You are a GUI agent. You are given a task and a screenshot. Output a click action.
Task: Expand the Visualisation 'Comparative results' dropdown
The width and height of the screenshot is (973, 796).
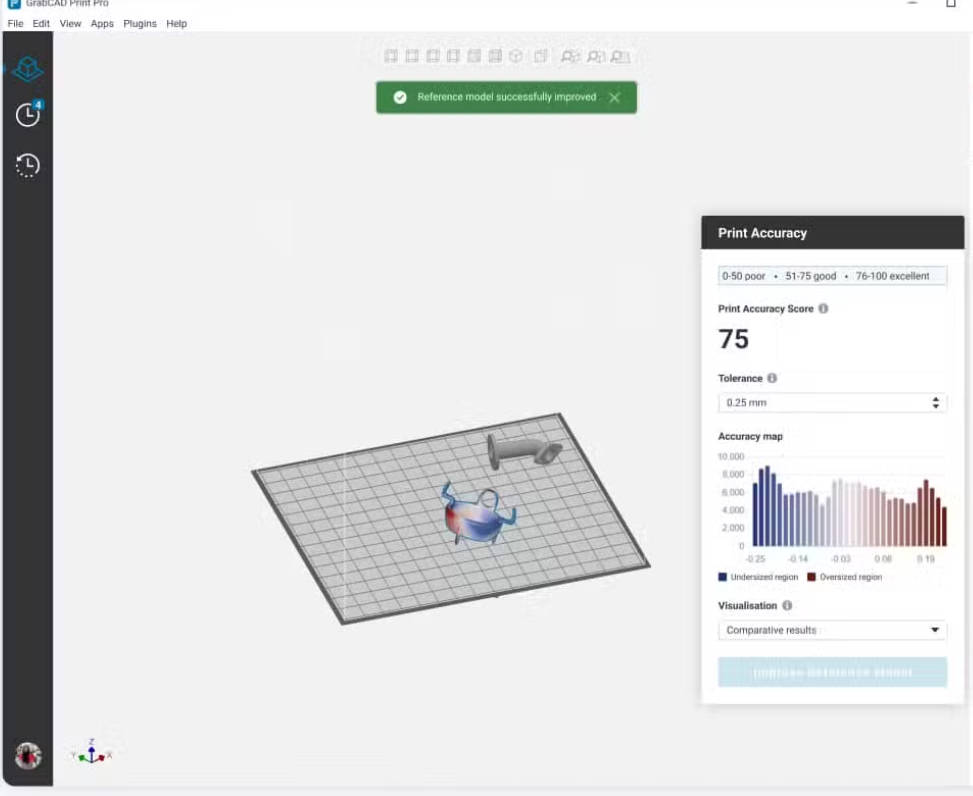click(832, 630)
